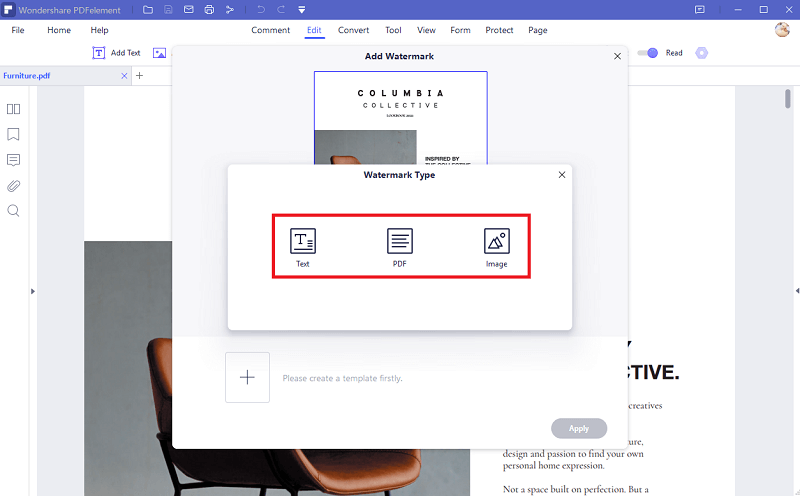
Task: Click the email envelope icon
Action: (x=189, y=10)
